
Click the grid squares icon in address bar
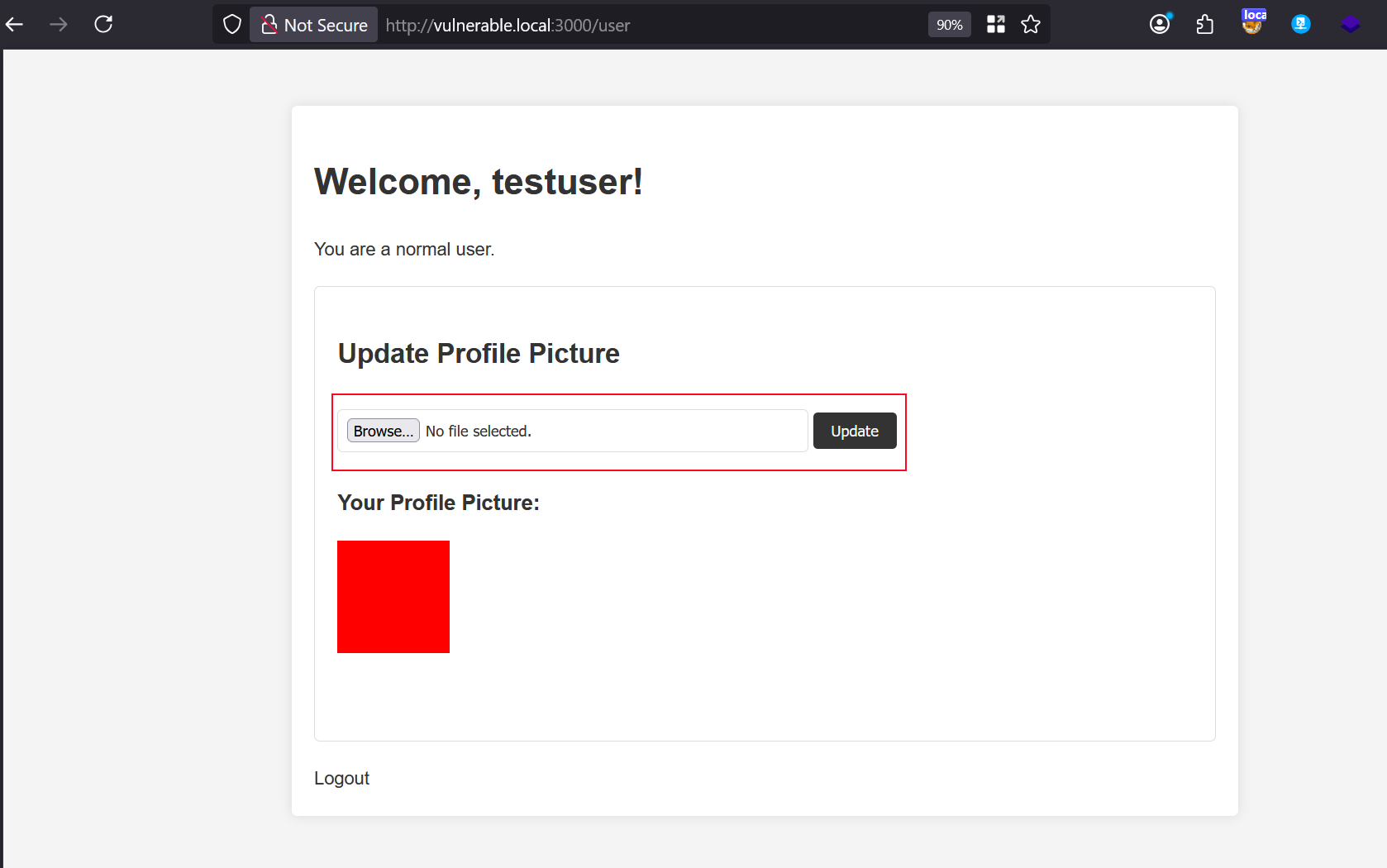click(x=996, y=25)
